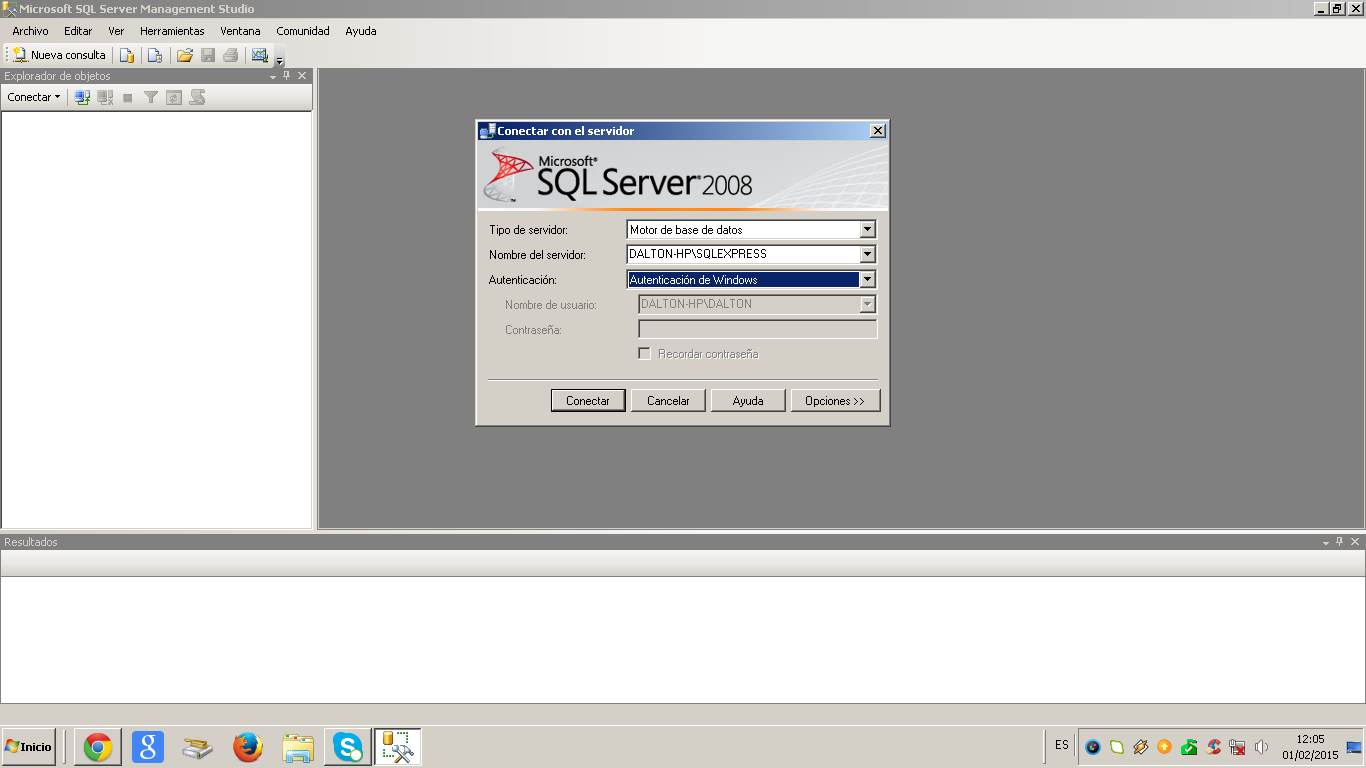This screenshot has width=1366, height=768.
Task: Open the Ventana menu
Action: pyautogui.click(x=240, y=31)
